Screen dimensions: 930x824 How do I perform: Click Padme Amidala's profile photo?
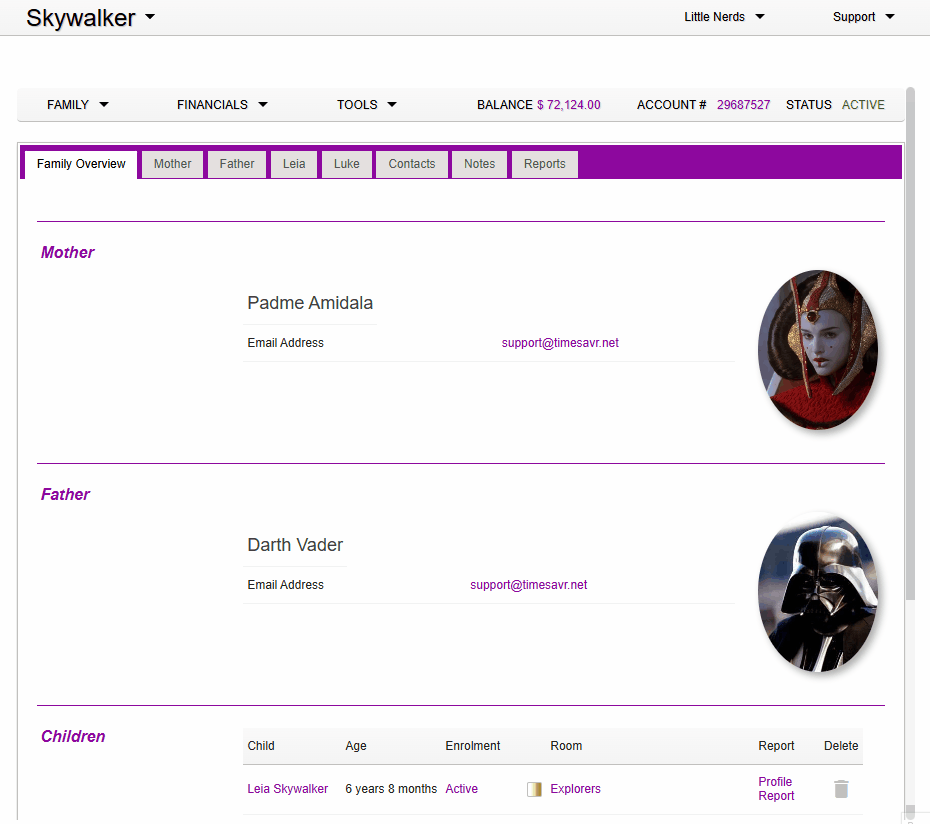[818, 350]
